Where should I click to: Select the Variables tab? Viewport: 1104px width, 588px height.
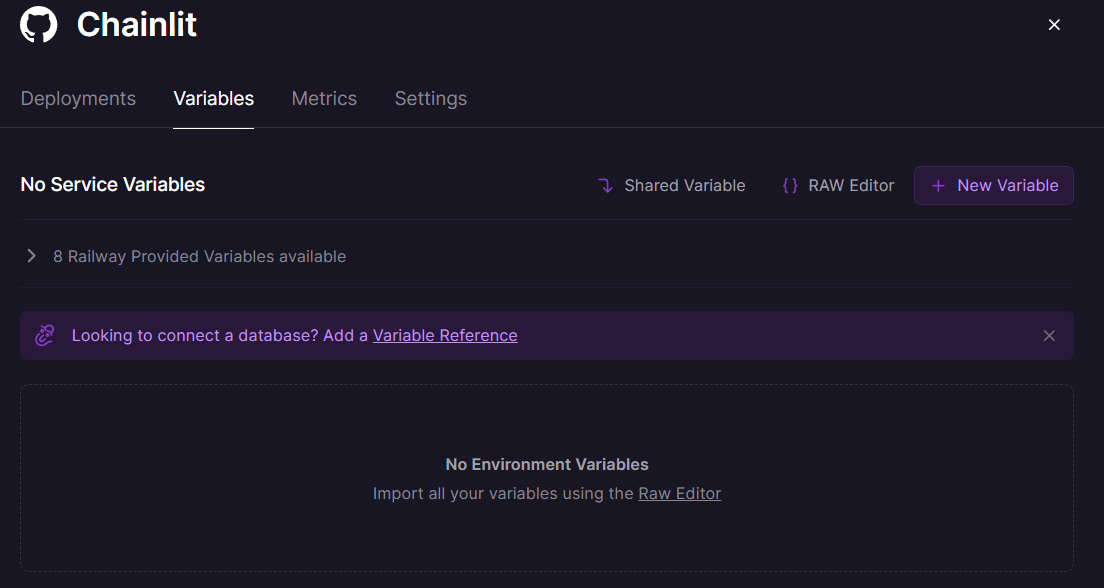[x=213, y=99]
